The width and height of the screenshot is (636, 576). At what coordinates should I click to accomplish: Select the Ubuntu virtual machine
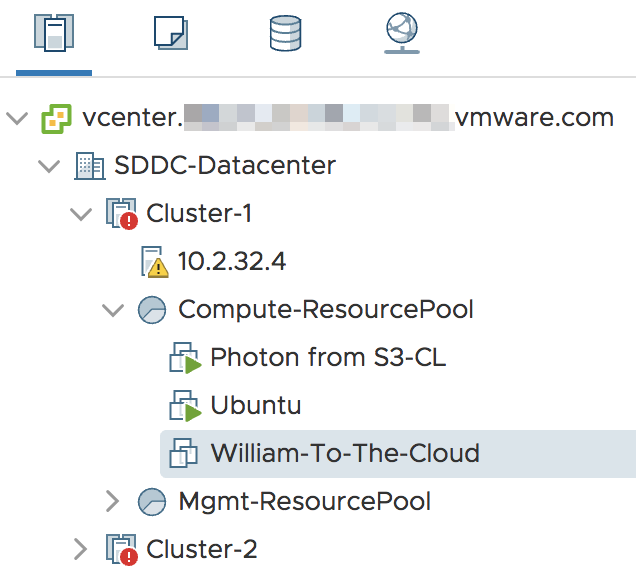click(x=255, y=405)
